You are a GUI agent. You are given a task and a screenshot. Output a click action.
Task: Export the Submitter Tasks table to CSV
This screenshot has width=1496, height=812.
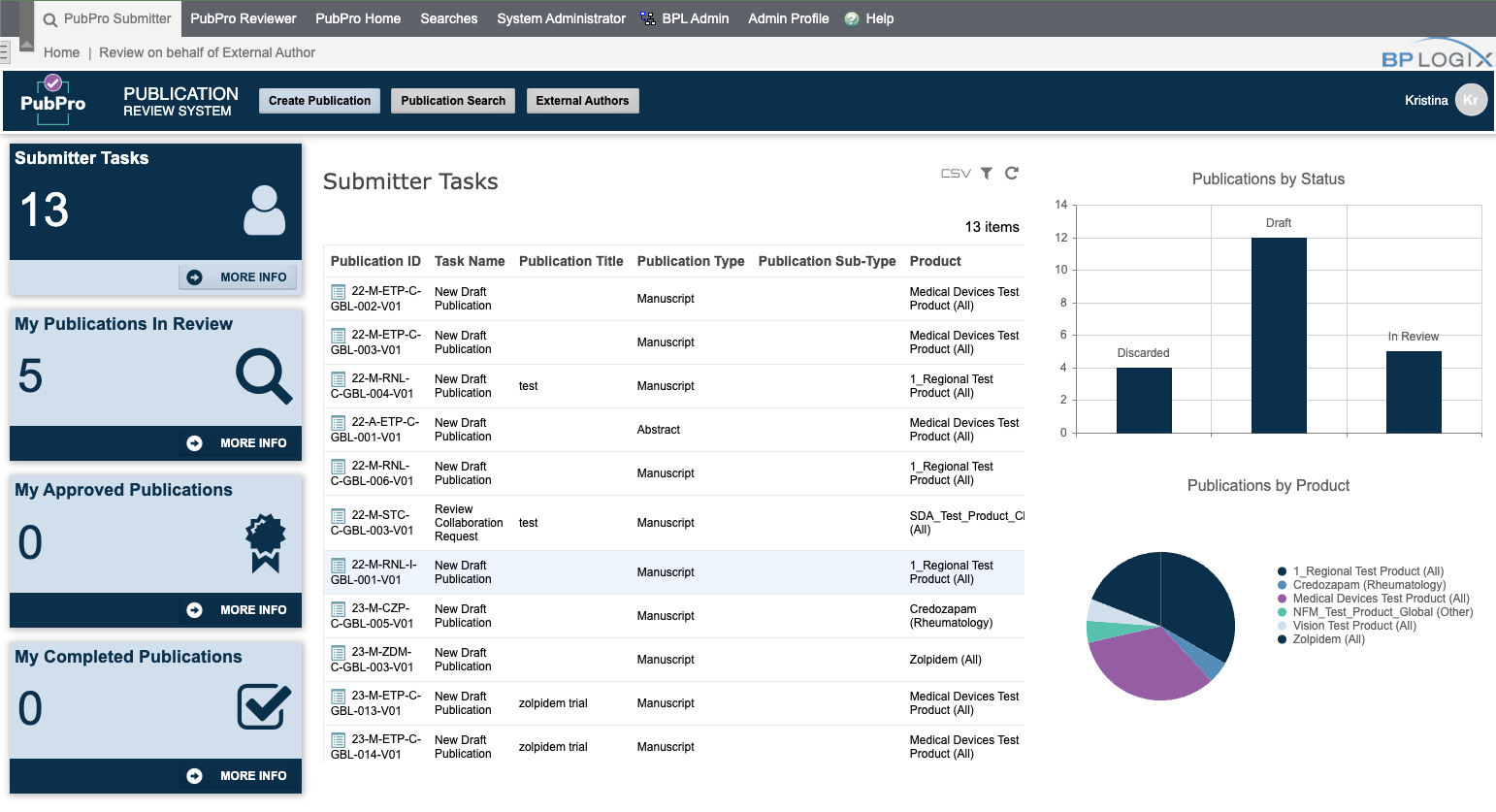(x=955, y=173)
